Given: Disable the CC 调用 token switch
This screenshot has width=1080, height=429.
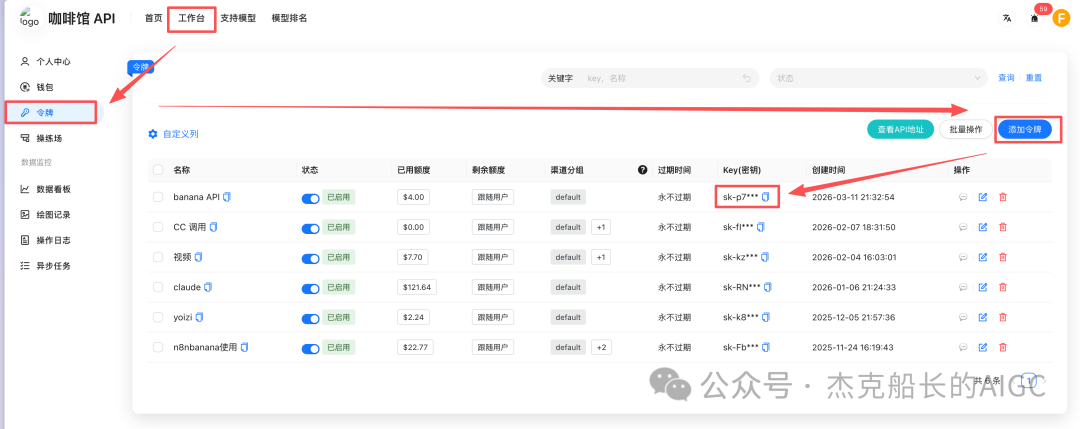Looking at the screenshot, I should pyautogui.click(x=311, y=228).
